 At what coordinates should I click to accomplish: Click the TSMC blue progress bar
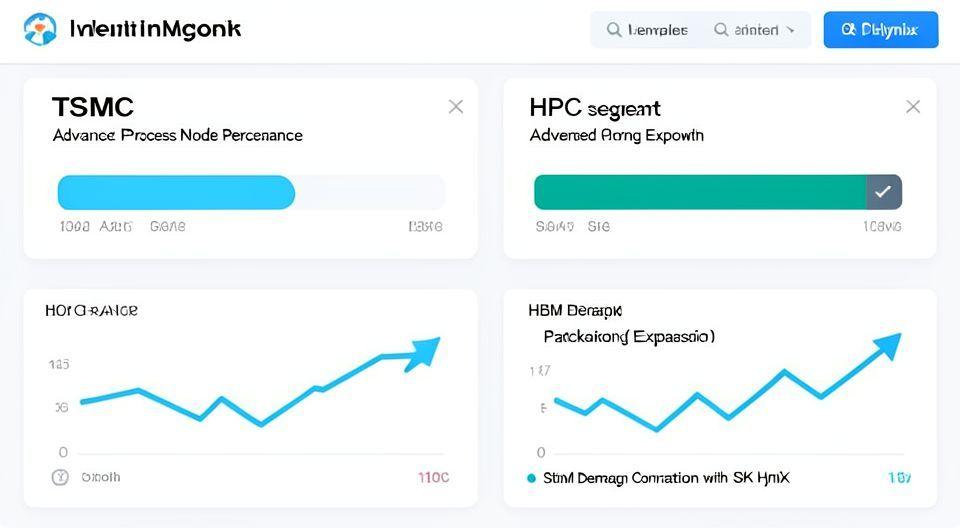(176, 192)
